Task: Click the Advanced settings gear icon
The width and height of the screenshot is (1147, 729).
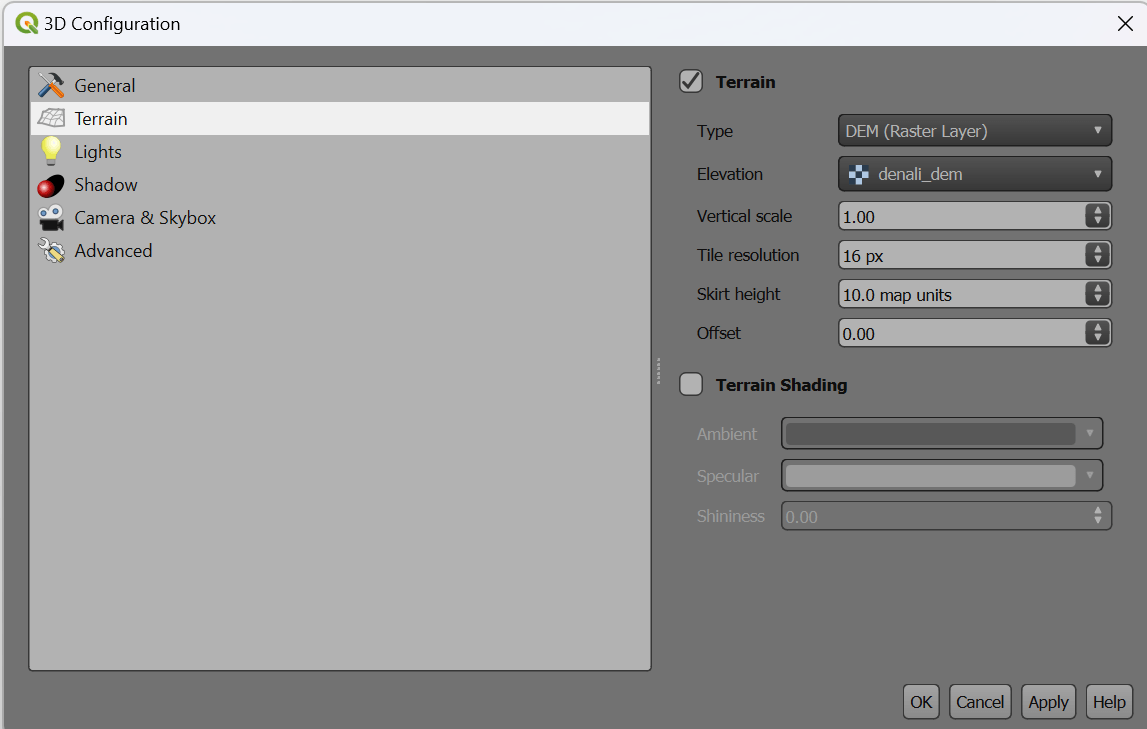Action: tap(51, 251)
